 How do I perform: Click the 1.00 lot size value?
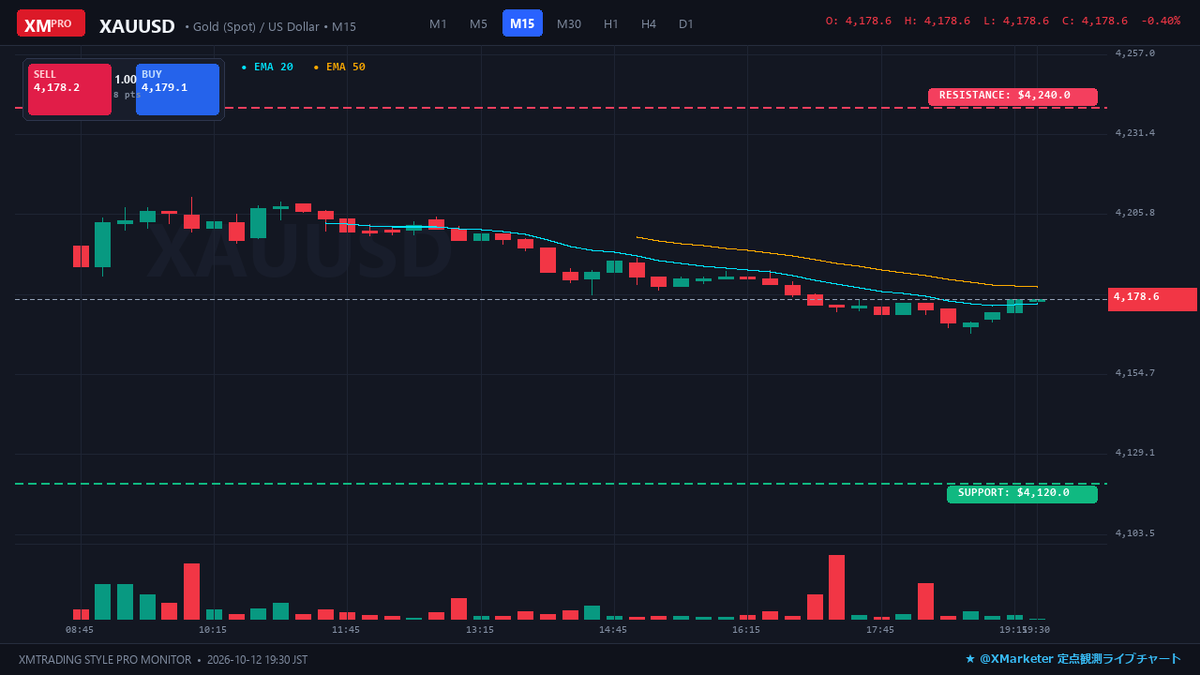click(125, 79)
